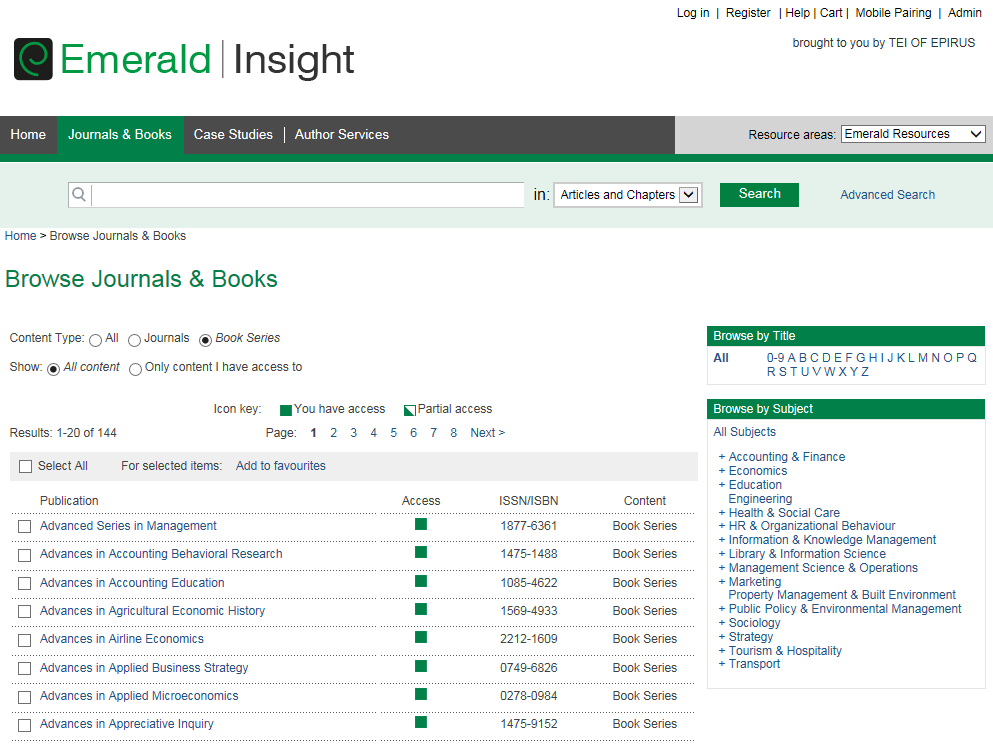The image size is (993, 745).
Task: Open the Case Studies tab
Action: 233,134
